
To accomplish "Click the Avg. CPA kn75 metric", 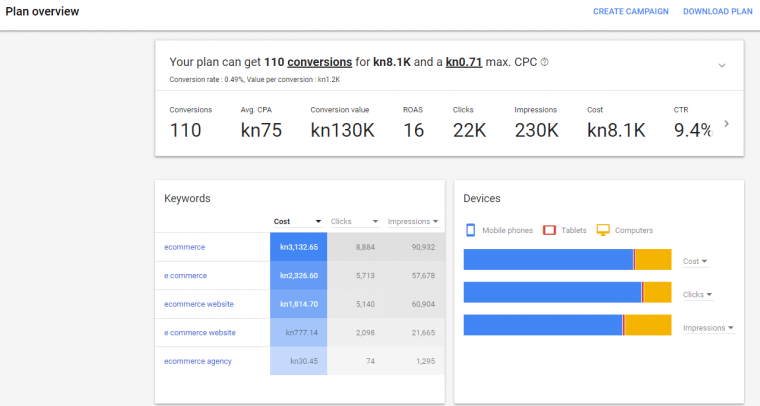I will tap(261, 123).
